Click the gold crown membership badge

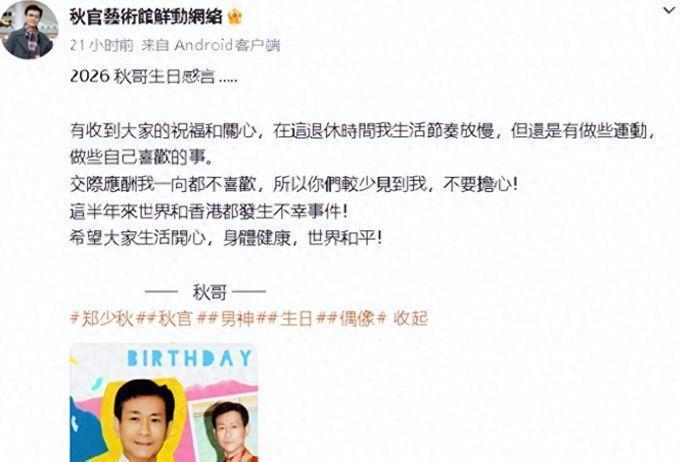pyautogui.click(x=235, y=17)
